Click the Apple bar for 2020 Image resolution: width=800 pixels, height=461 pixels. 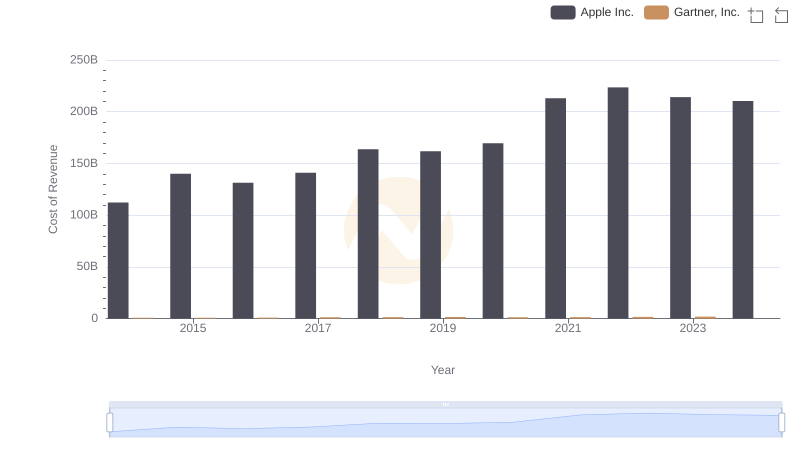pyautogui.click(x=493, y=231)
